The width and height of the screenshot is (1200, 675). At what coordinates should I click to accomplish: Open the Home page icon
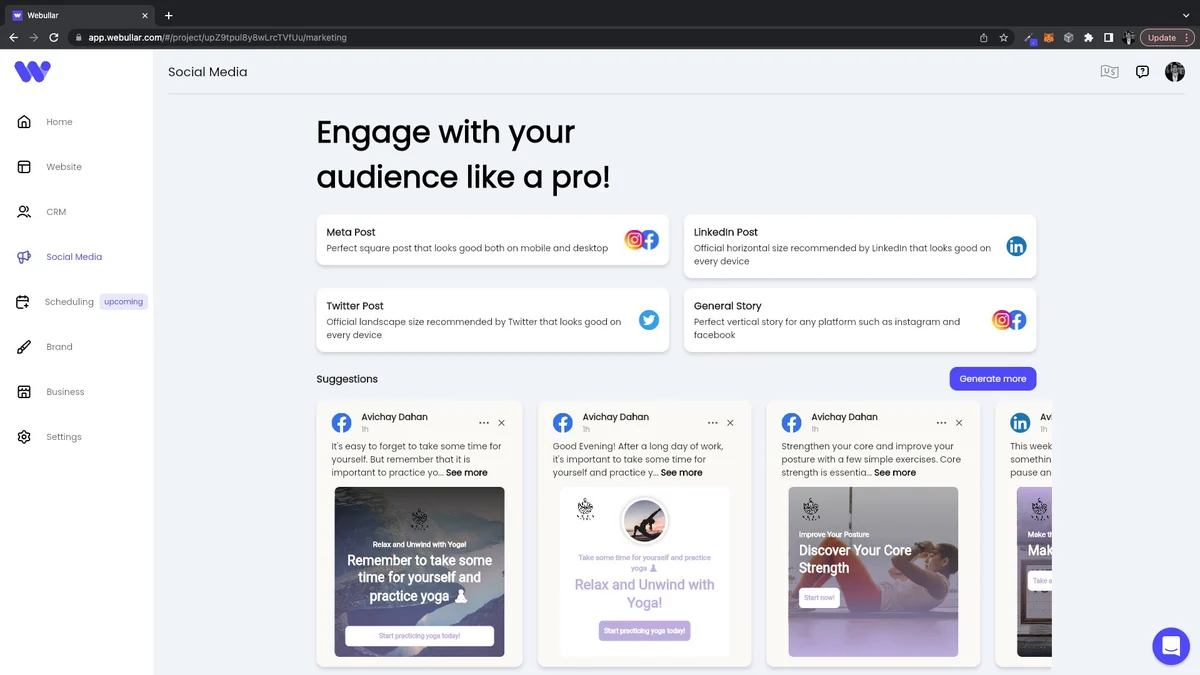click(24, 122)
